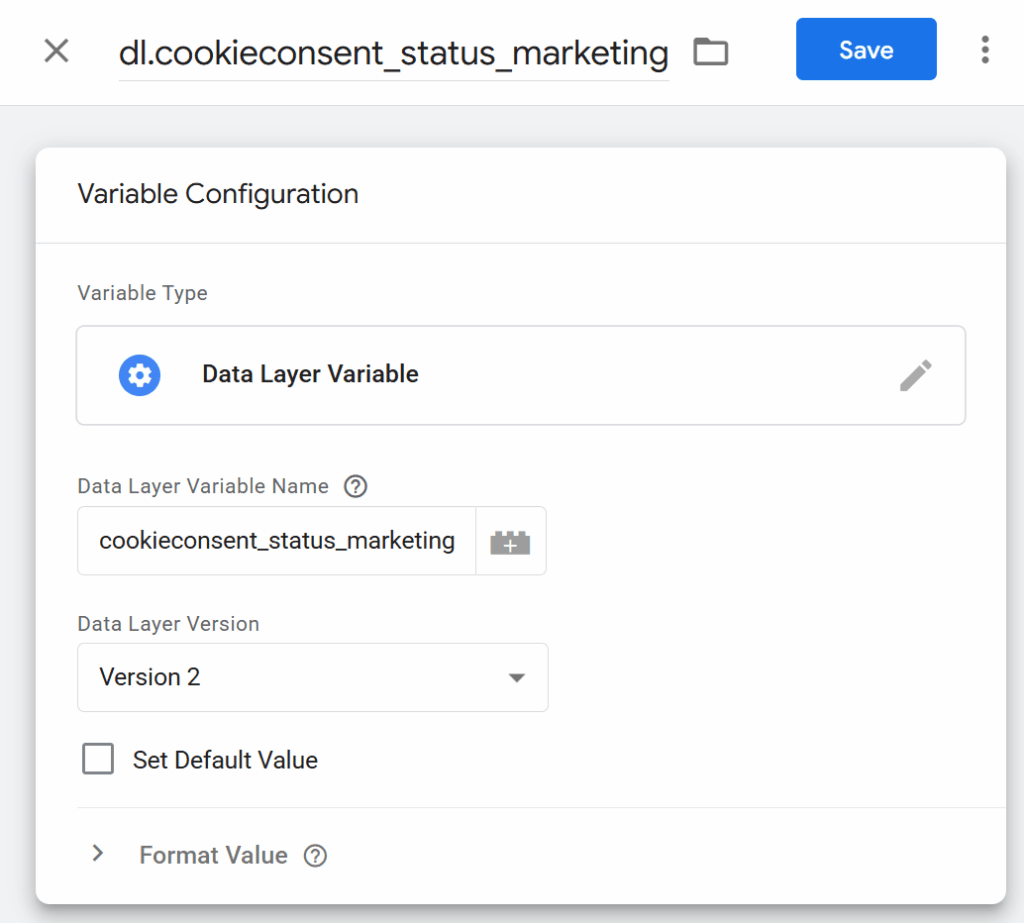The height and width of the screenshot is (923, 1024).
Task: Click the arrow on the Version 2 selector
Action: point(516,678)
